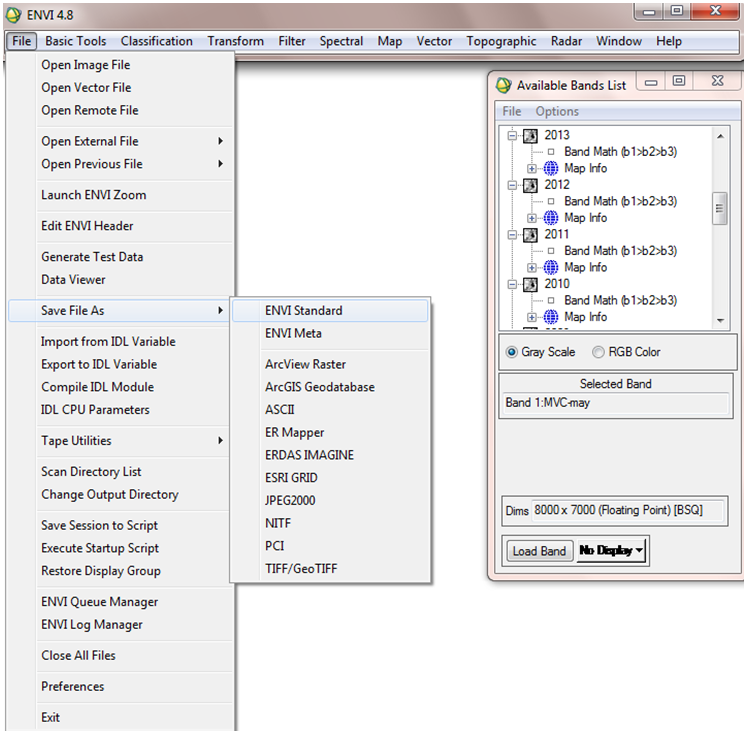Select the Gray Scale radio button
Image resolution: width=745 pixels, height=732 pixels.
click(512, 352)
